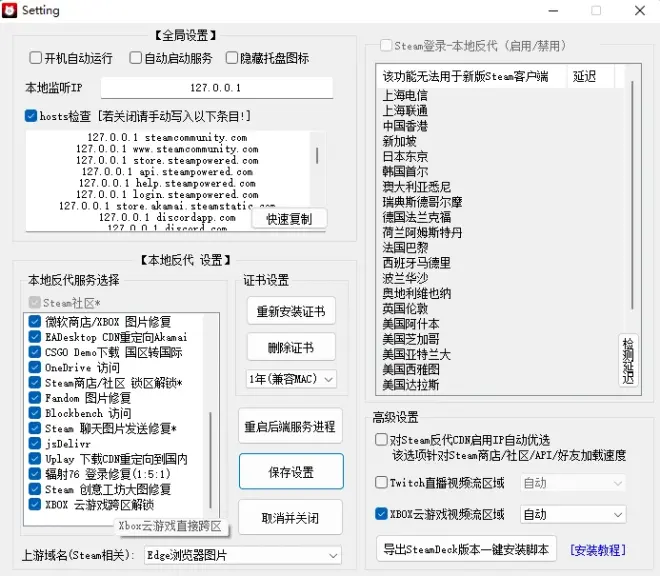Click 重新安装证书 button
The height and width of the screenshot is (576, 660).
[x=291, y=311]
